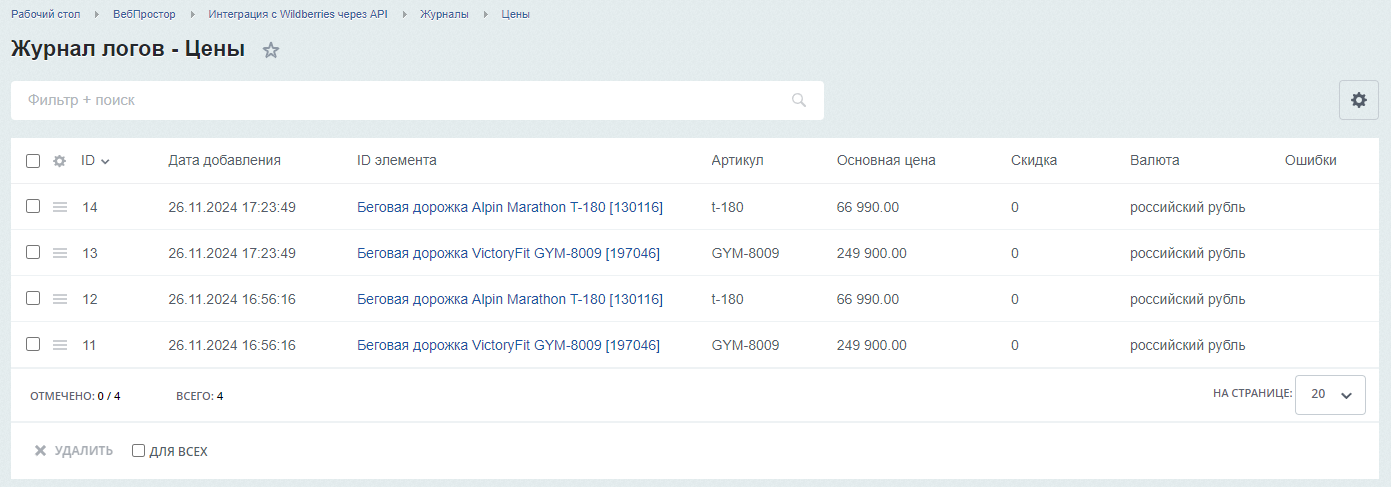The width and height of the screenshot is (1391, 487).
Task: Sort by 'Скидка' column header
Action: point(1034,160)
